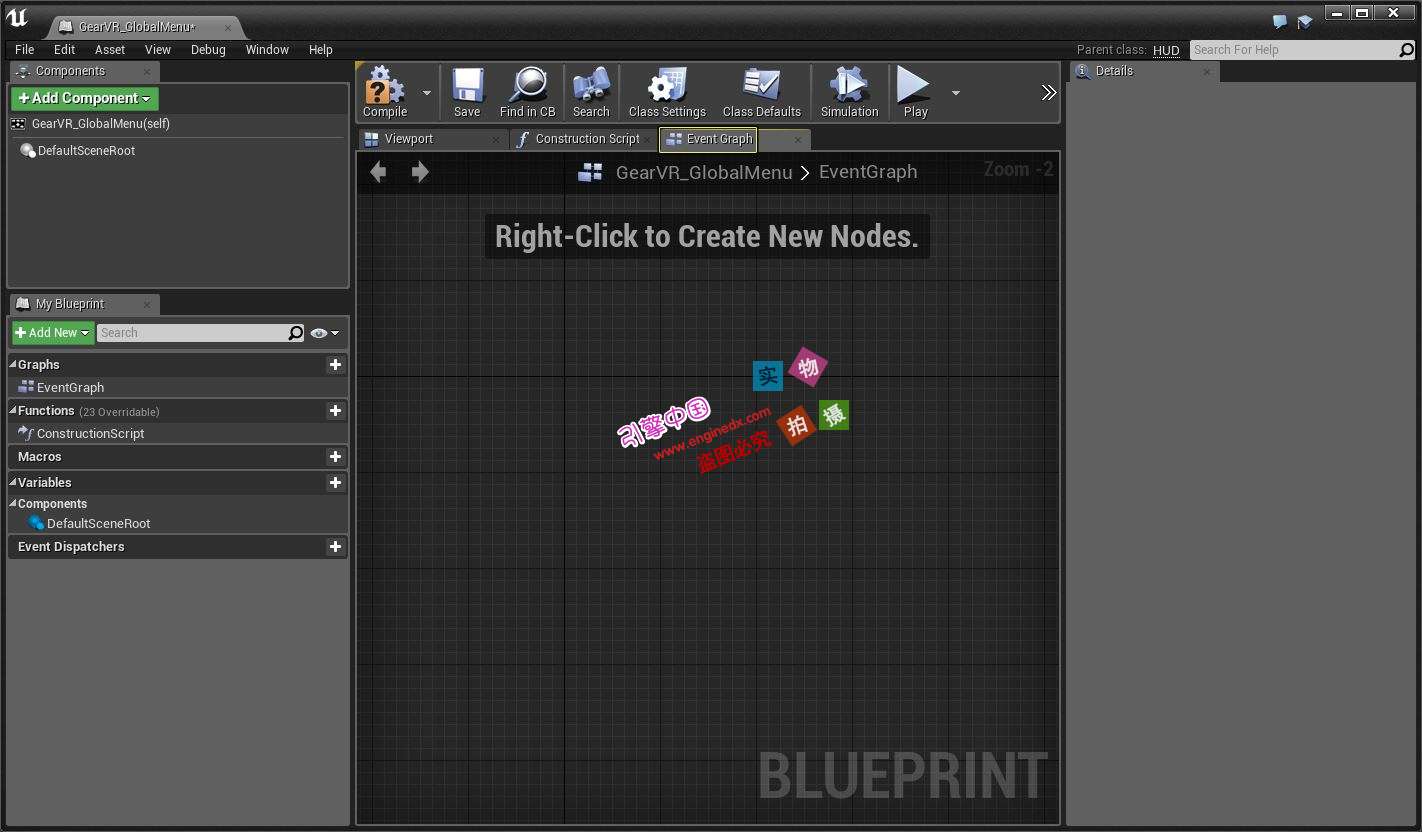Click the Add Component button
The height and width of the screenshot is (832, 1422).
tap(85, 98)
